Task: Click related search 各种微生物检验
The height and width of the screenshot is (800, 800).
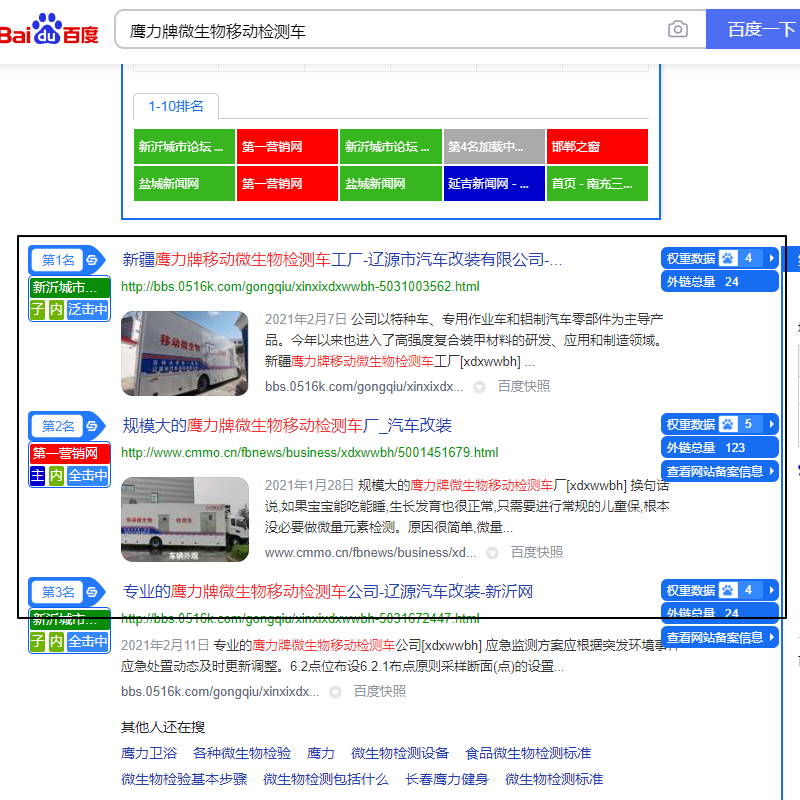Action: click(x=242, y=753)
